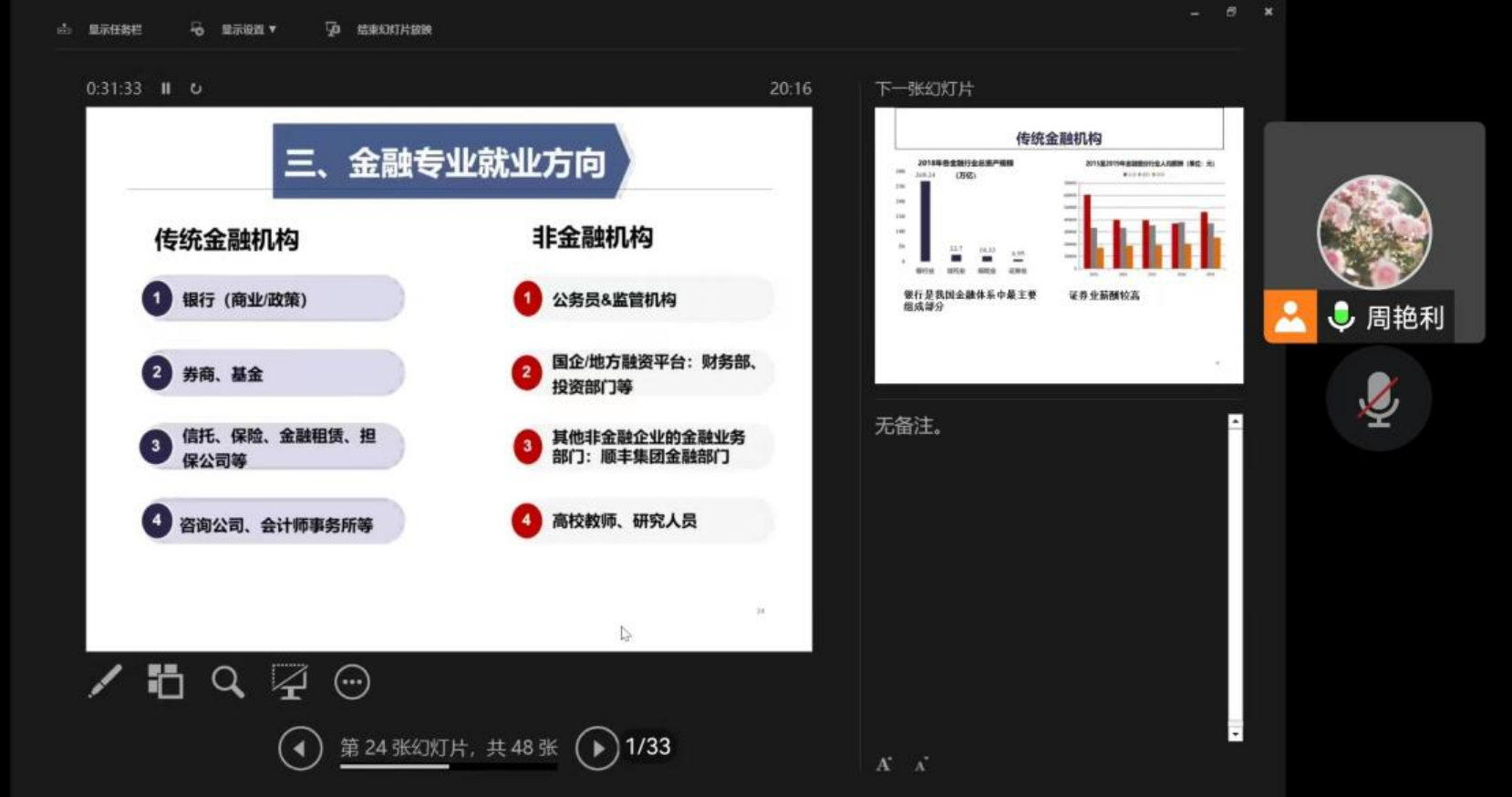Image resolution: width=1512 pixels, height=797 pixels.
Task: Increase the notes text size
Action: click(x=884, y=764)
